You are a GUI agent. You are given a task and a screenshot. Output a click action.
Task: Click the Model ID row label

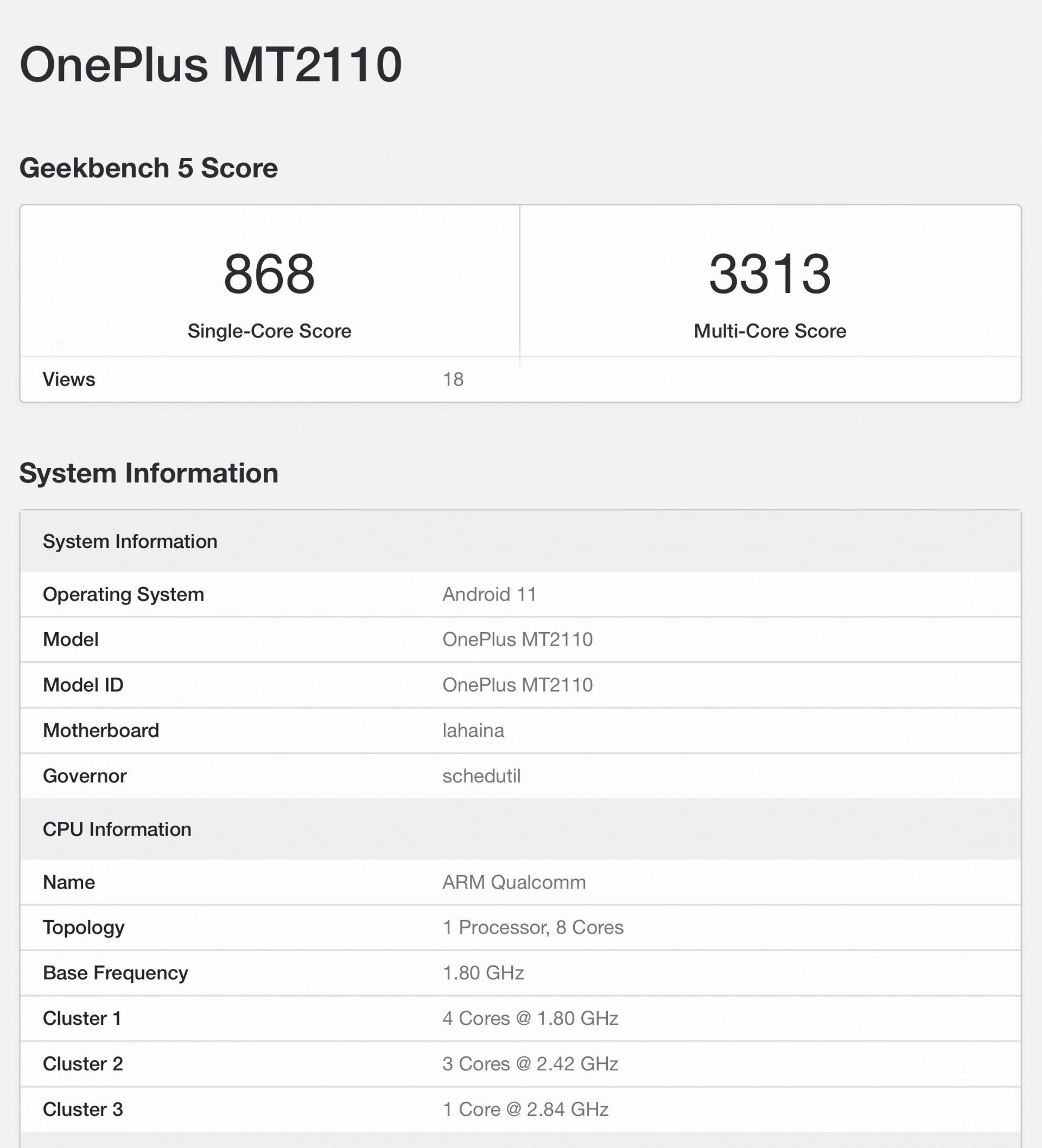point(83,685)
